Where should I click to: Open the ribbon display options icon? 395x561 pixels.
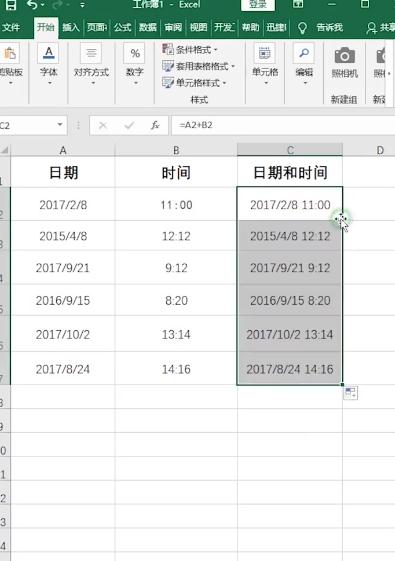click(x=298, y=4)
